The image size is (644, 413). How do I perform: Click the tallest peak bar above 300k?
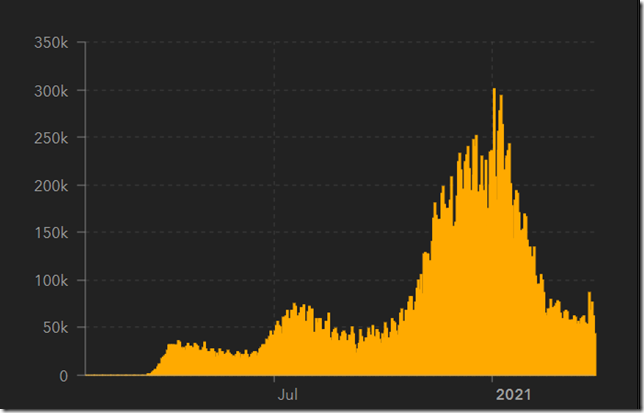494,232
